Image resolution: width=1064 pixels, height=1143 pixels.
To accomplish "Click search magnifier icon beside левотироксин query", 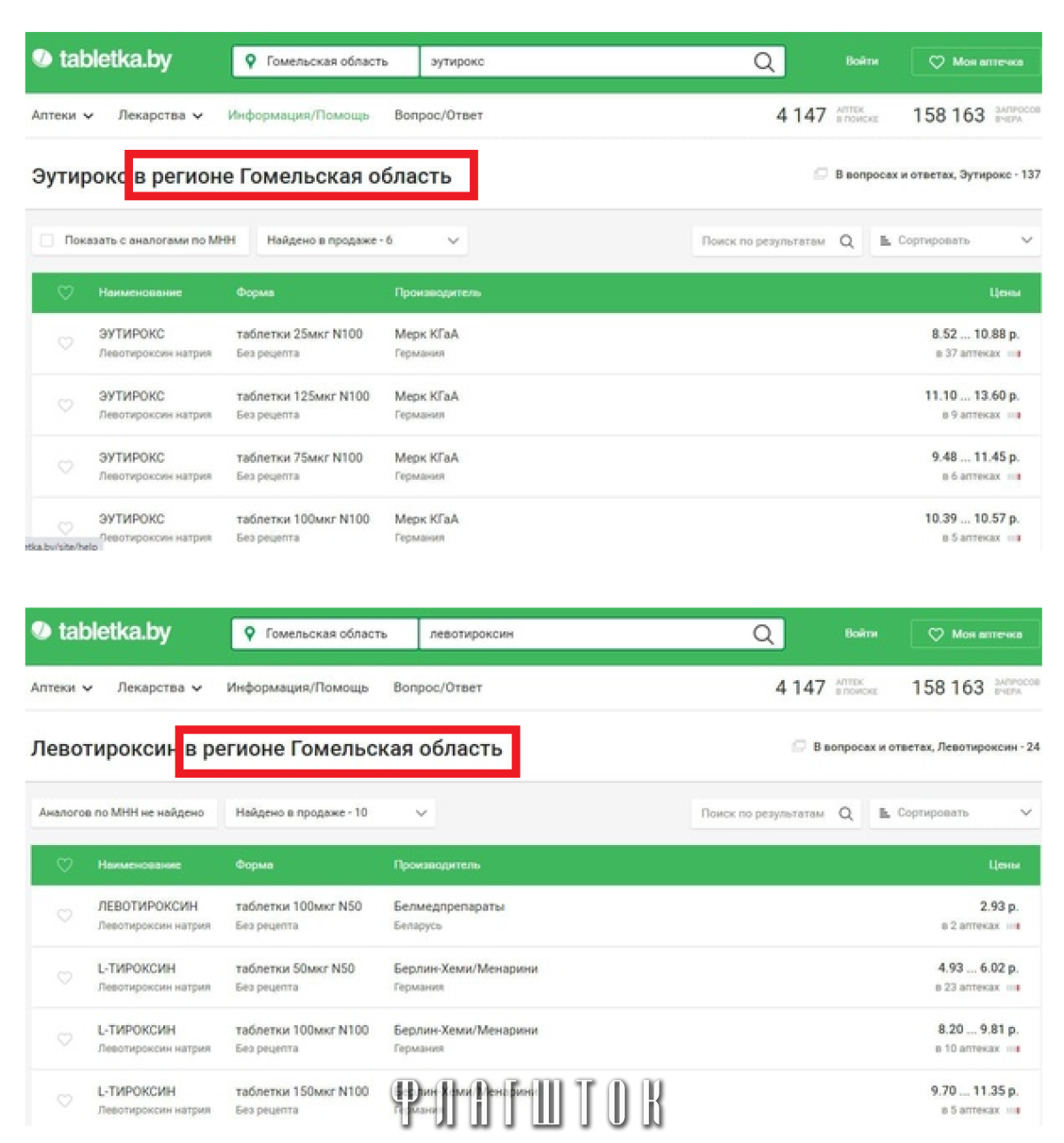I will 763,634.
